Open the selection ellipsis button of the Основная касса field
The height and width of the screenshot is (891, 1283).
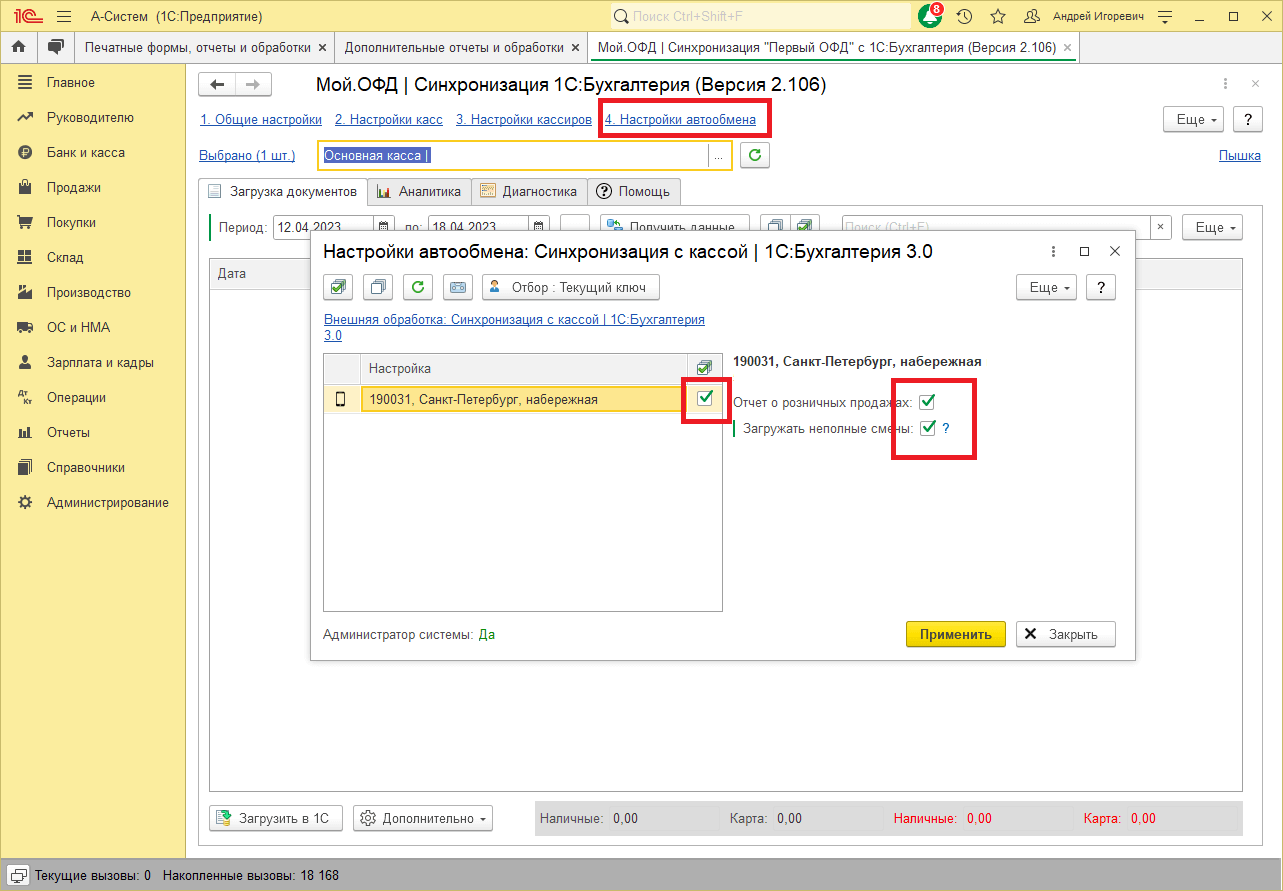tap(718, 155)
